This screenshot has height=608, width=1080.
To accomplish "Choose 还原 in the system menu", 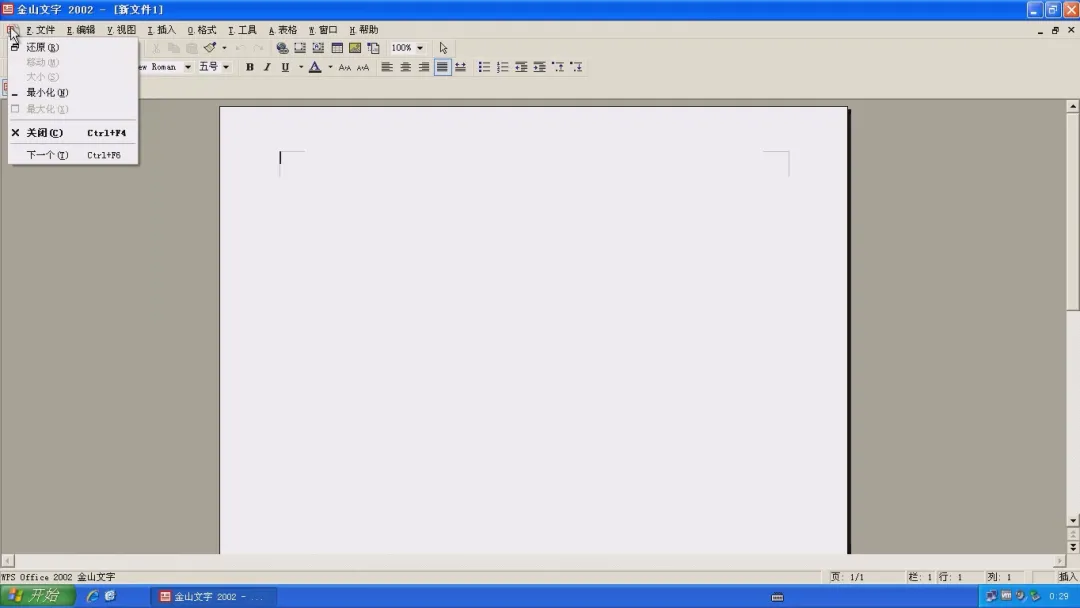I will pos(72,47).
